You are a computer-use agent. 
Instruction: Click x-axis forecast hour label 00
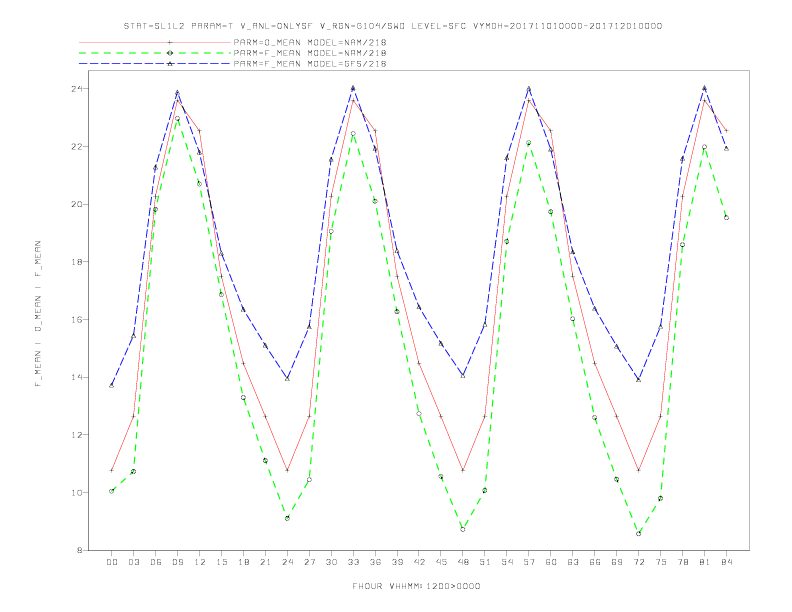[x=112, y=562]
